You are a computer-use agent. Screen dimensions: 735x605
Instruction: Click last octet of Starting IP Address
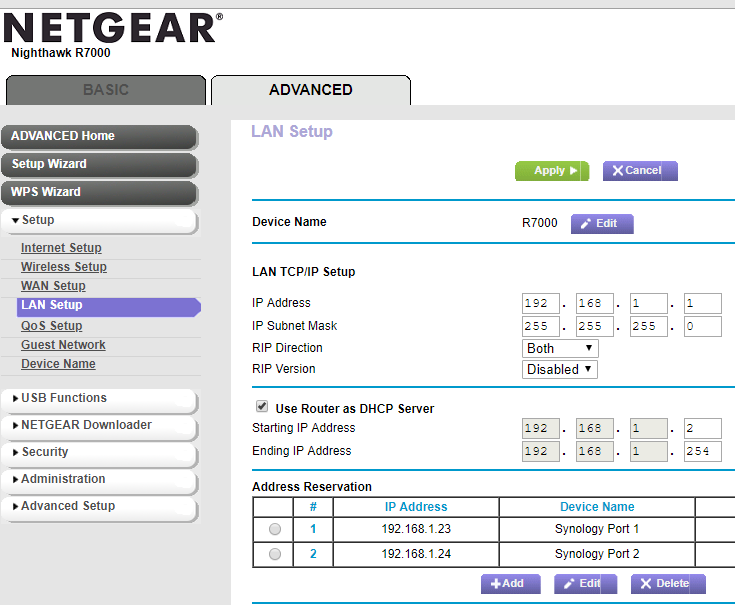coord(702,428)
